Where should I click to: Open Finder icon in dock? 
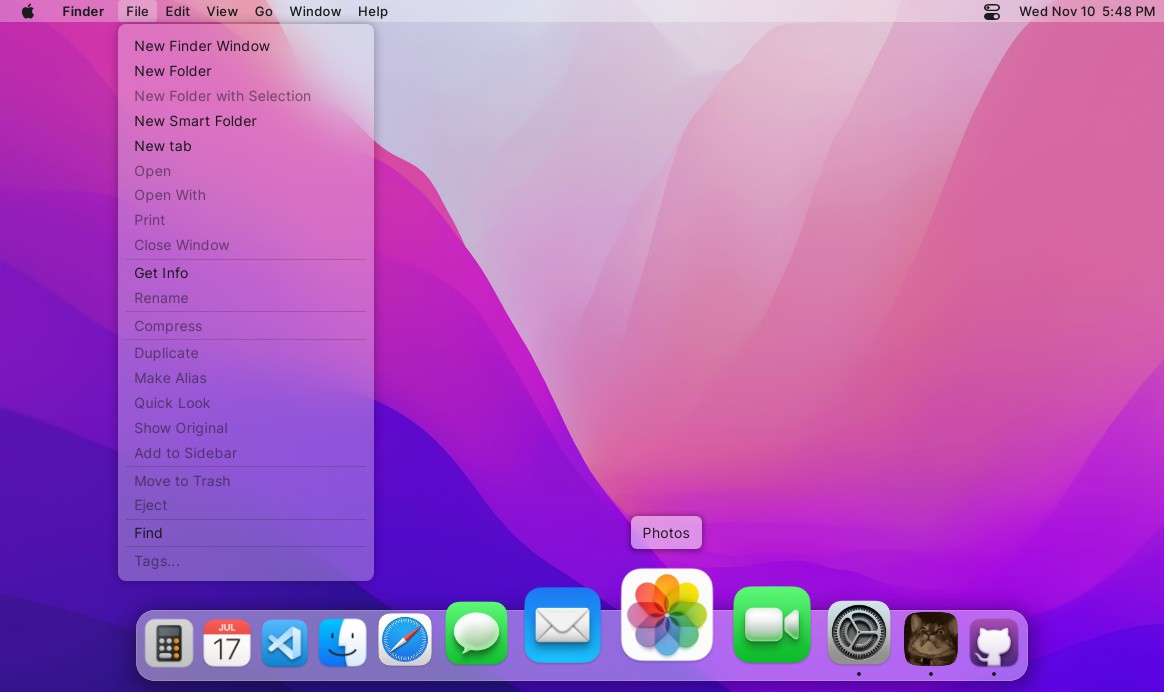(x=342, y=642)
